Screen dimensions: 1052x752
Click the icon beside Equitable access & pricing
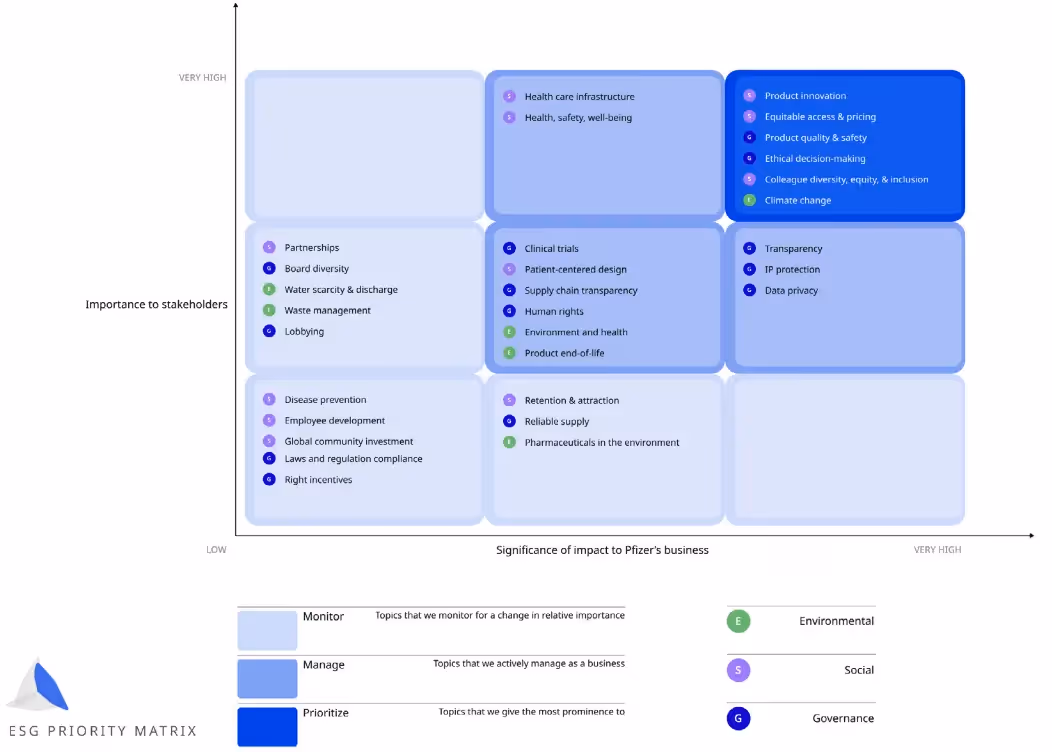click(749, 117)
